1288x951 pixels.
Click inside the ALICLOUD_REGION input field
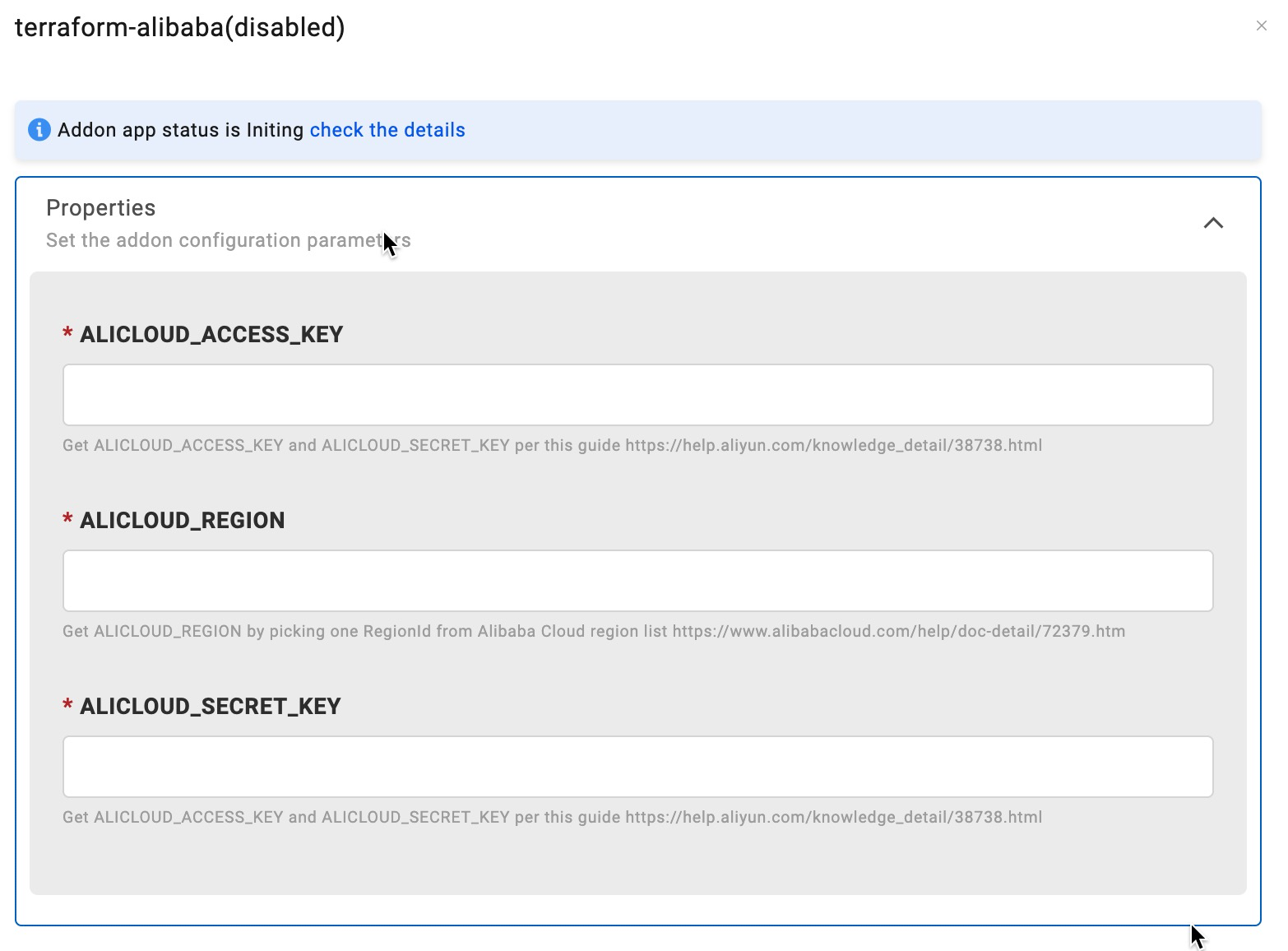tap(637, 580)
